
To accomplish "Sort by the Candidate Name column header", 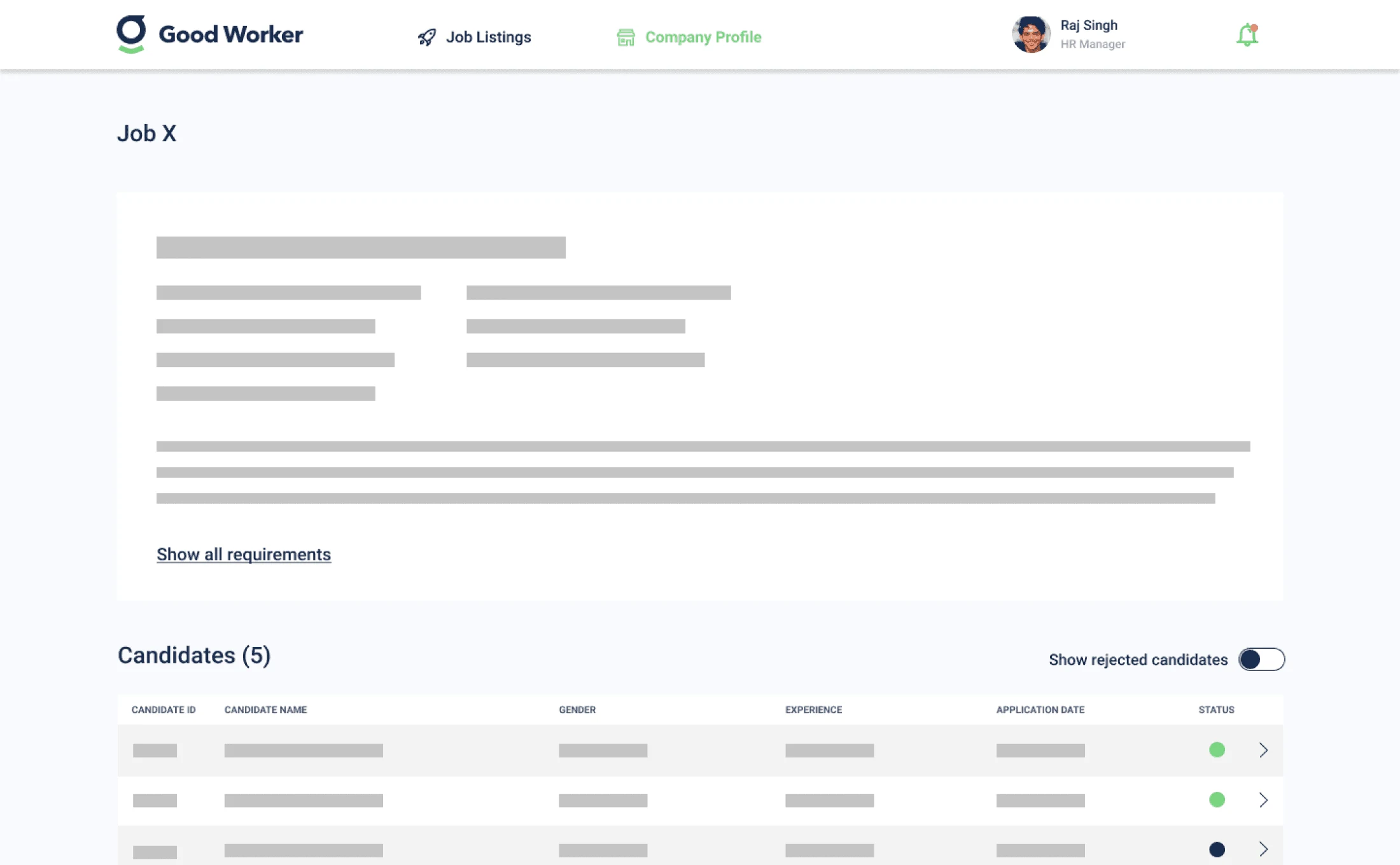I will point(265,710).
